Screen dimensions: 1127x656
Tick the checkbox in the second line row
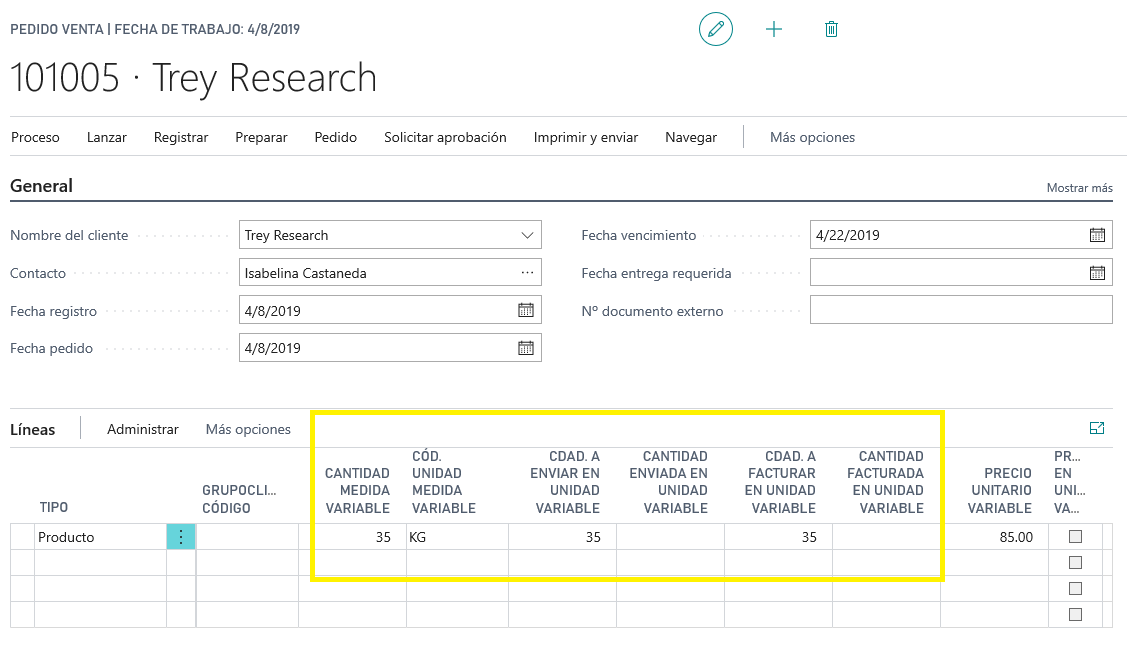click(x=1075, y=563)
